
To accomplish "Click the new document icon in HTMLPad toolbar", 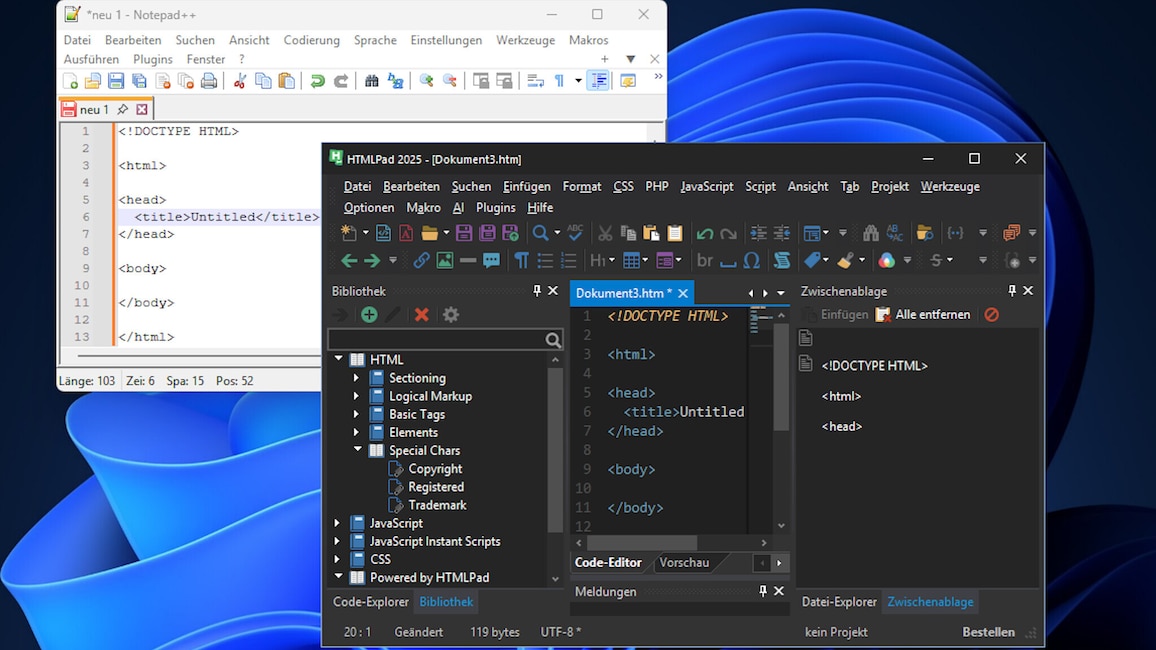I will coord(349,233).
